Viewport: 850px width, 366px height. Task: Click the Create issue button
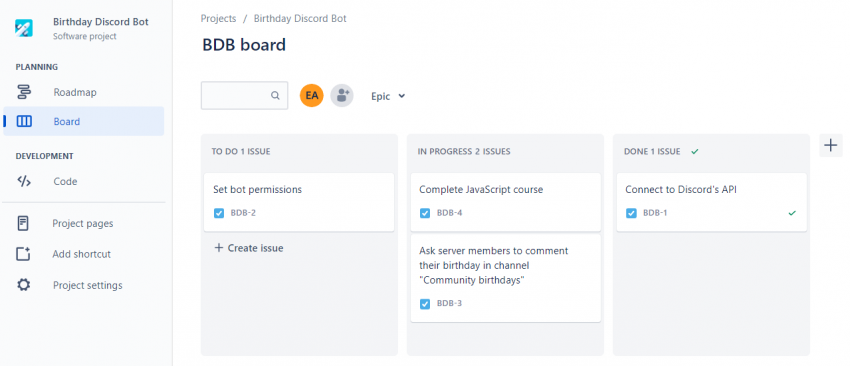249,248
